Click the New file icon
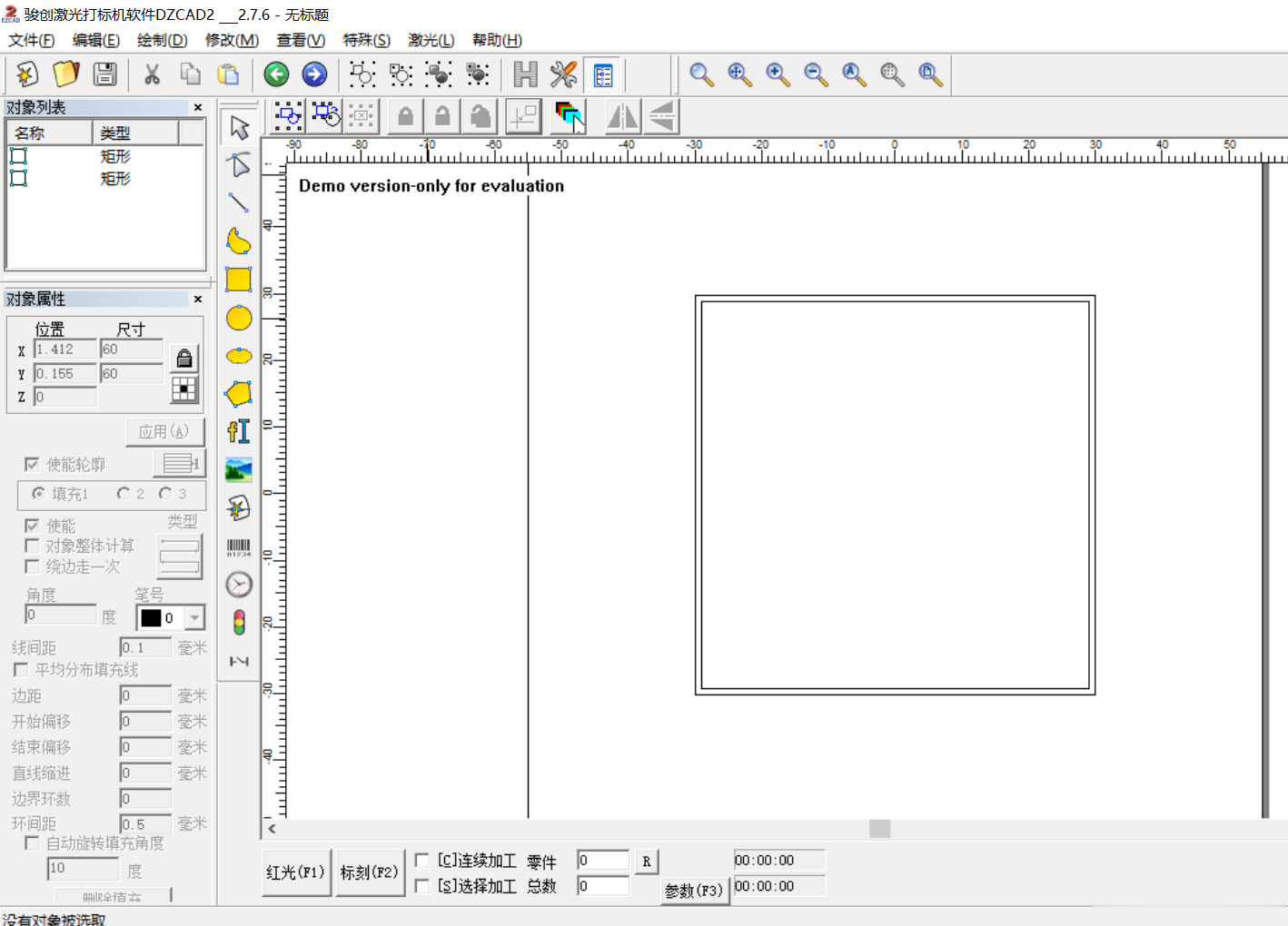 click(26, 74)
